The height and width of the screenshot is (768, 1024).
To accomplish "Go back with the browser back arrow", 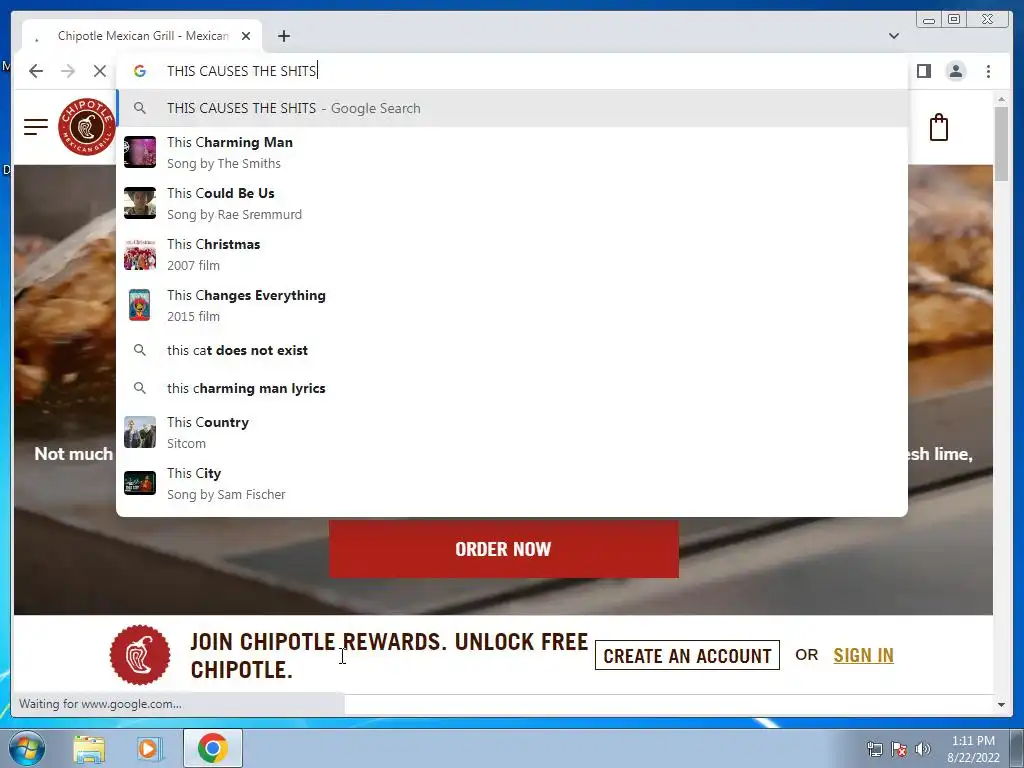I will [36, 71].
